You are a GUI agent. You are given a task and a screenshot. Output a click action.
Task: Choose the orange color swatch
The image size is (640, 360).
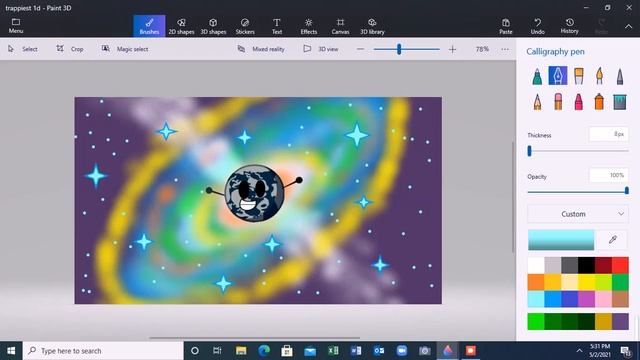[x=536, y=282]
